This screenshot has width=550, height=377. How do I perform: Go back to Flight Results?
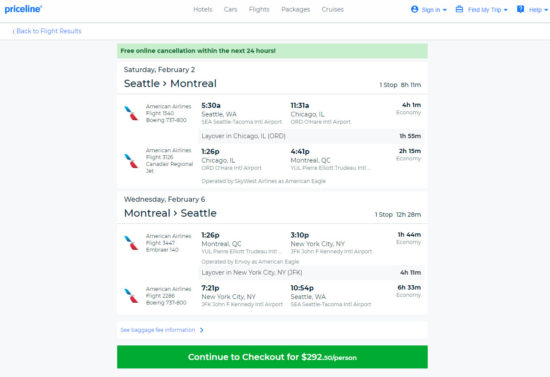[47, 31]
